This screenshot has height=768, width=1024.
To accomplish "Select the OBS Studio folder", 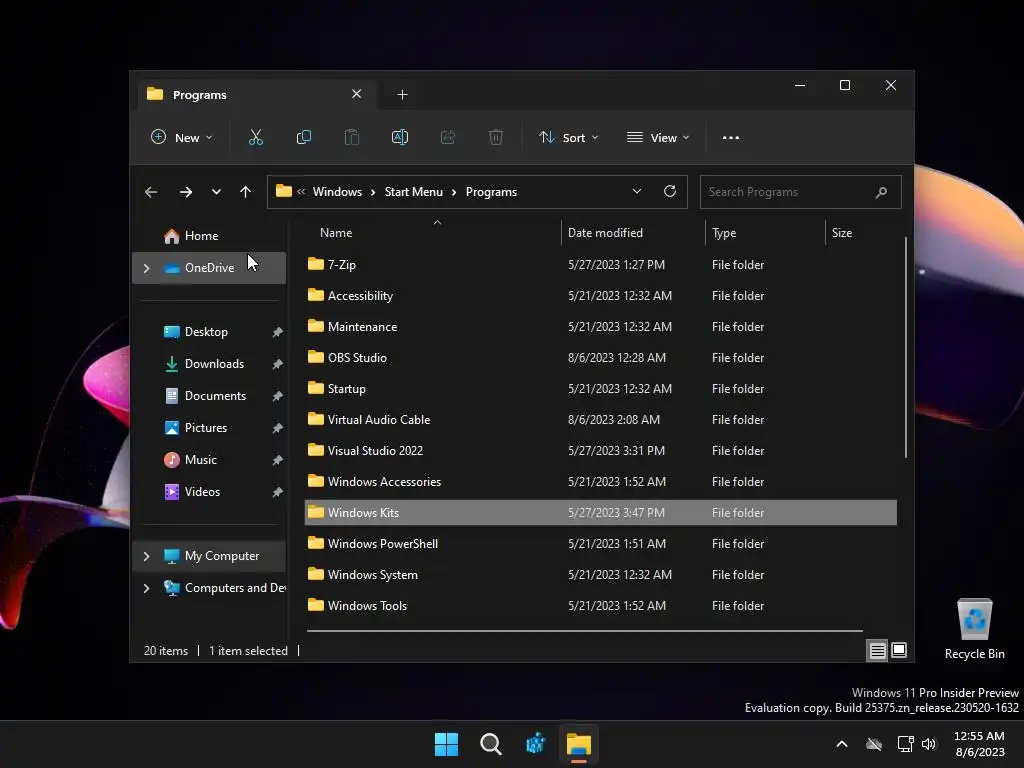I will (x=601, y=358).
